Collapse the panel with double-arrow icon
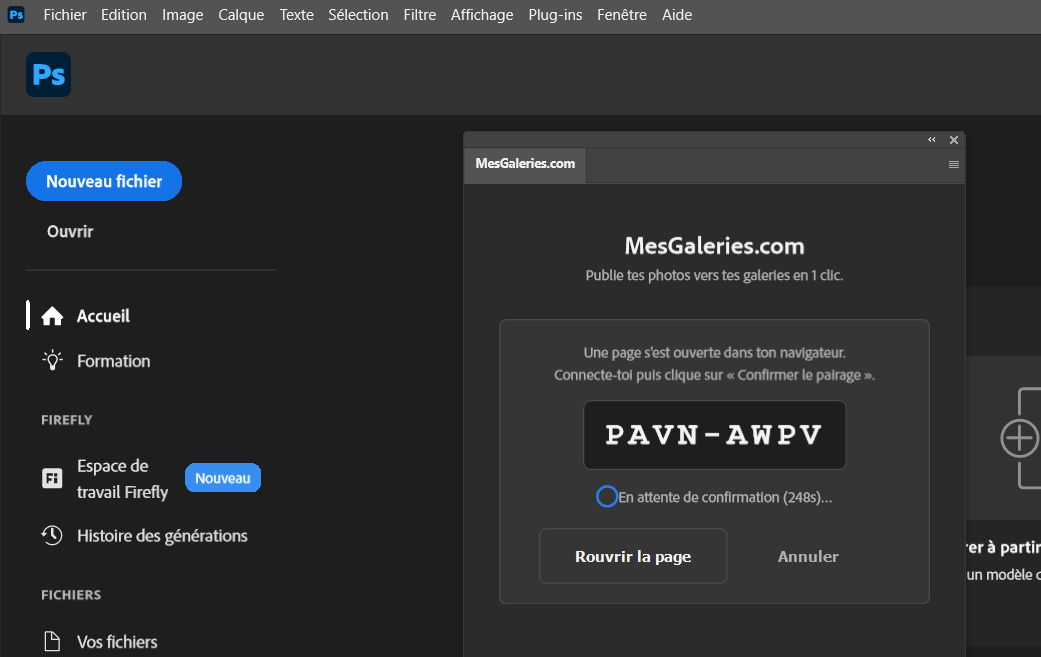This screenshot has height=657, width=1041. tap(931, 139)
